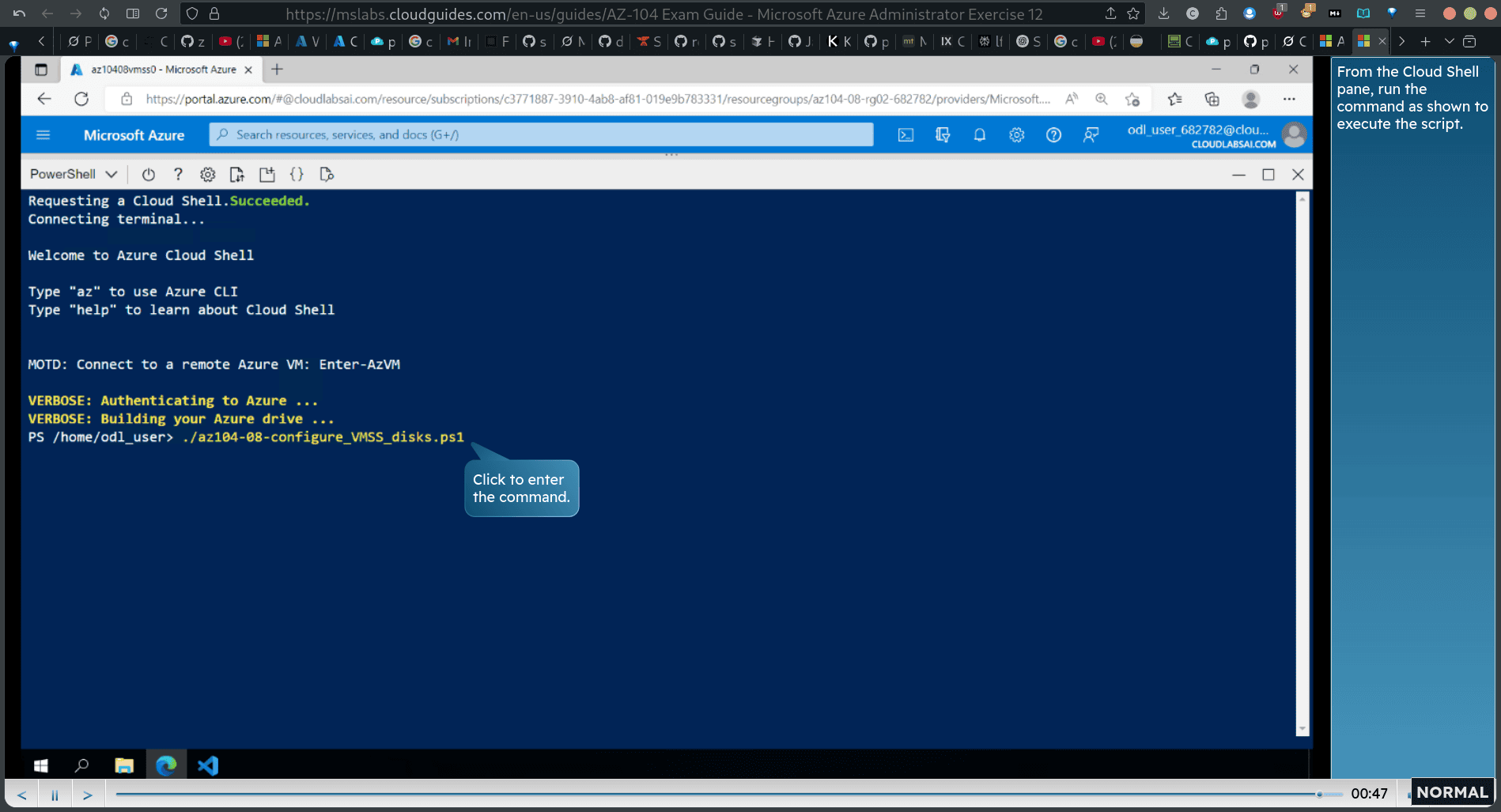Image resolution: width=1501 pixels, height=812 pixels.
Task: Open Edge favorites list icon
Action: [1175, 99]
